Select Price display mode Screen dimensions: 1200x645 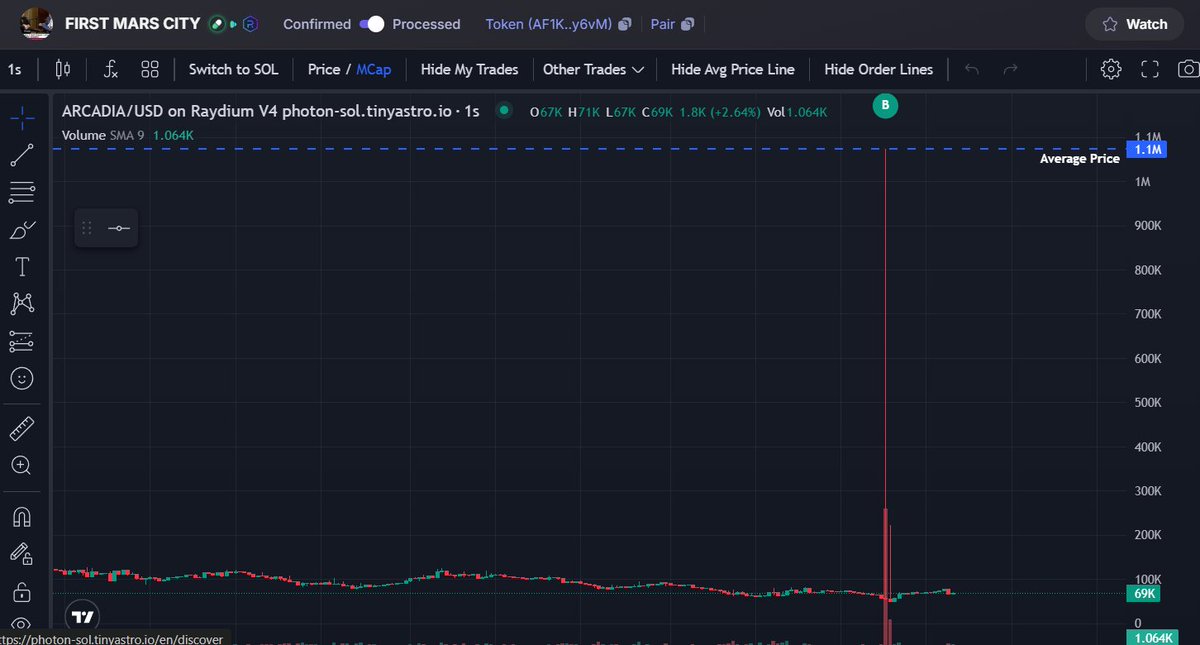click(x=324, y=69)
